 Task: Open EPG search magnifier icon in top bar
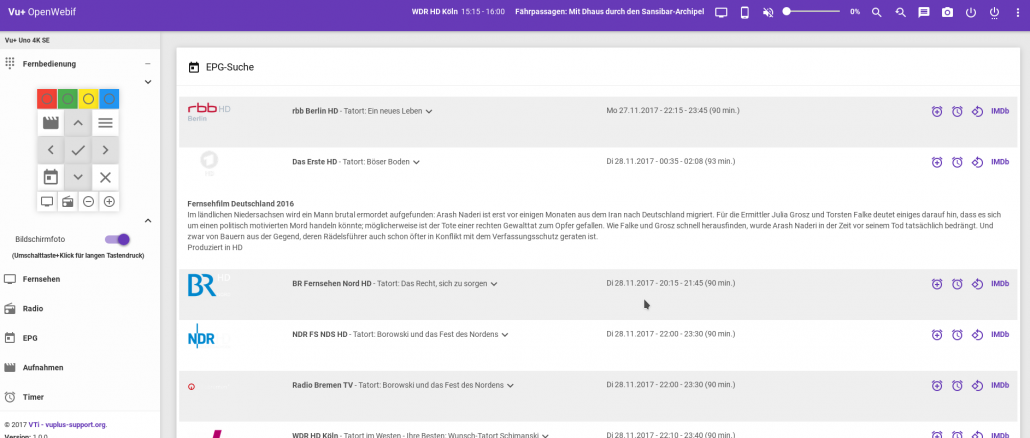tap(876, 12)
